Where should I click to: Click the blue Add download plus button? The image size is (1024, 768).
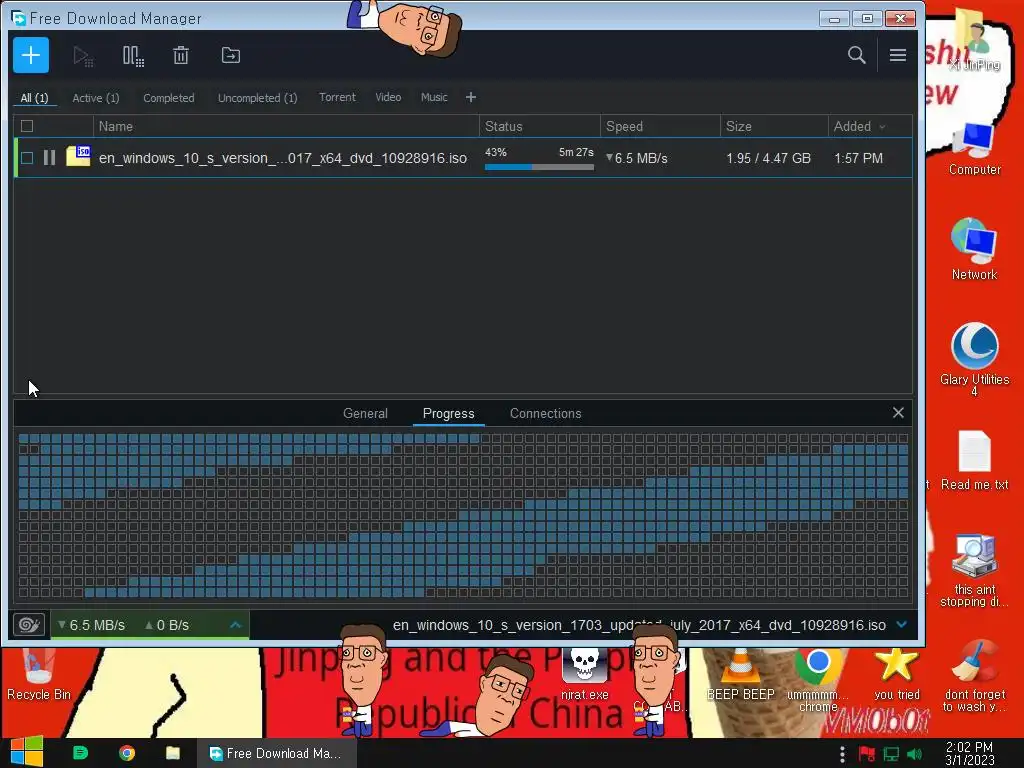pyautogui.click(x=31, y=56)
